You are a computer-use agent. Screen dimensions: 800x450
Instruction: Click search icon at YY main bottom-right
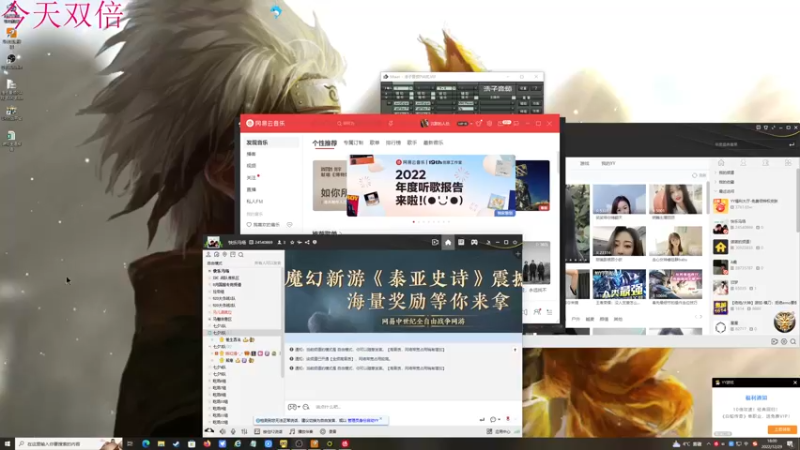(x=793, y=341)
